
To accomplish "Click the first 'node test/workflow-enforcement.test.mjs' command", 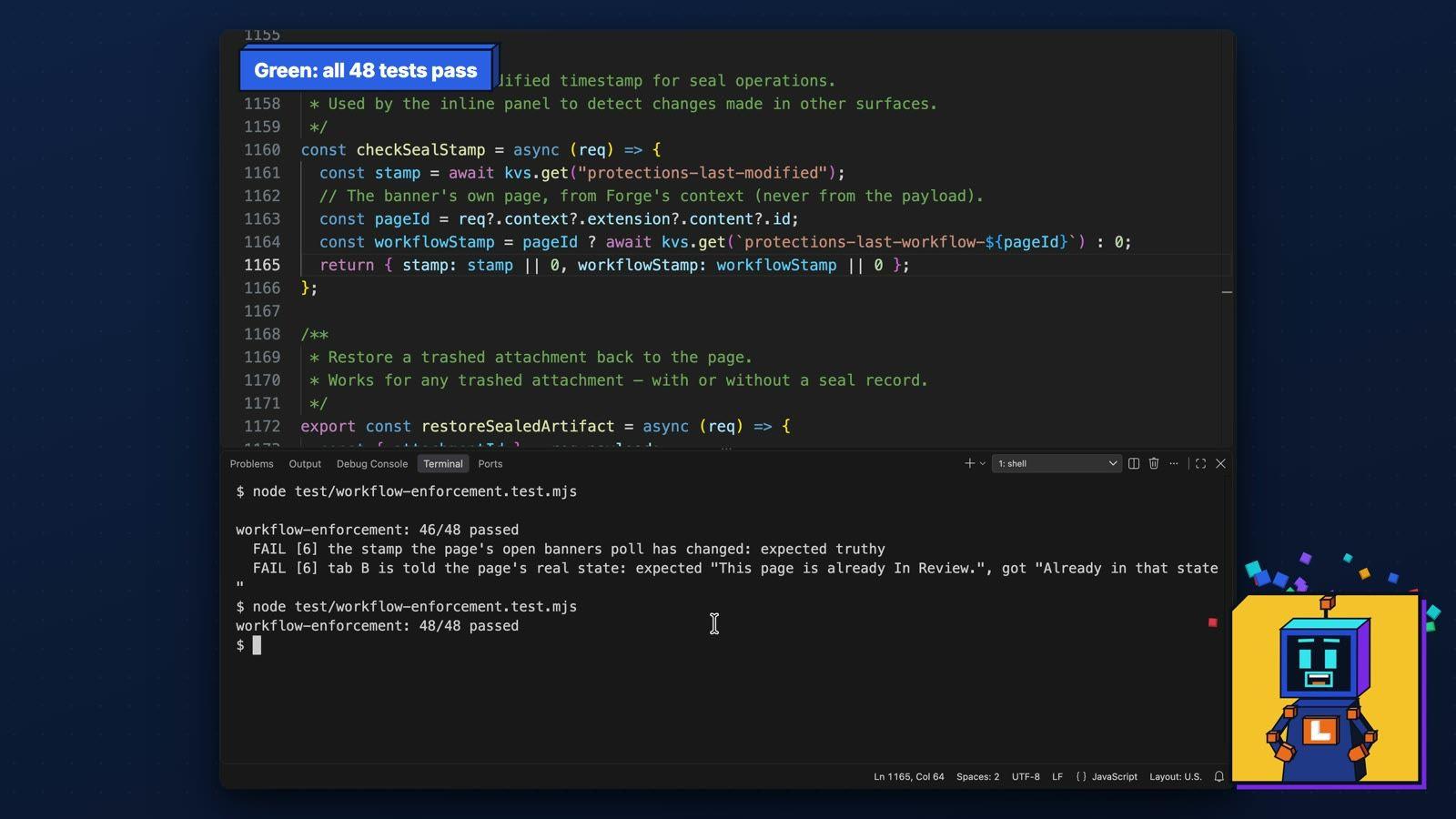I will click(x=414, y=491).
